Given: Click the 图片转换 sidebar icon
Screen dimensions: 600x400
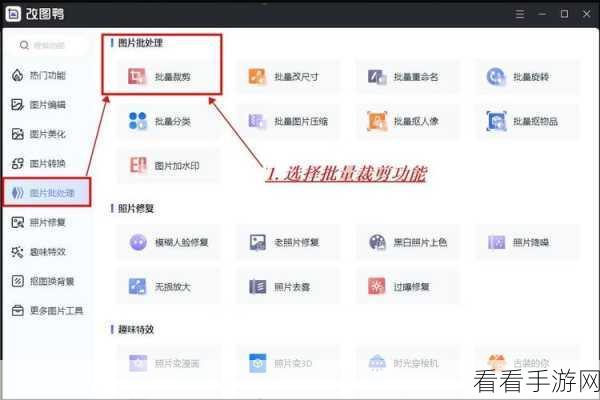Looking at the screenshot, I should click(17, 163).
